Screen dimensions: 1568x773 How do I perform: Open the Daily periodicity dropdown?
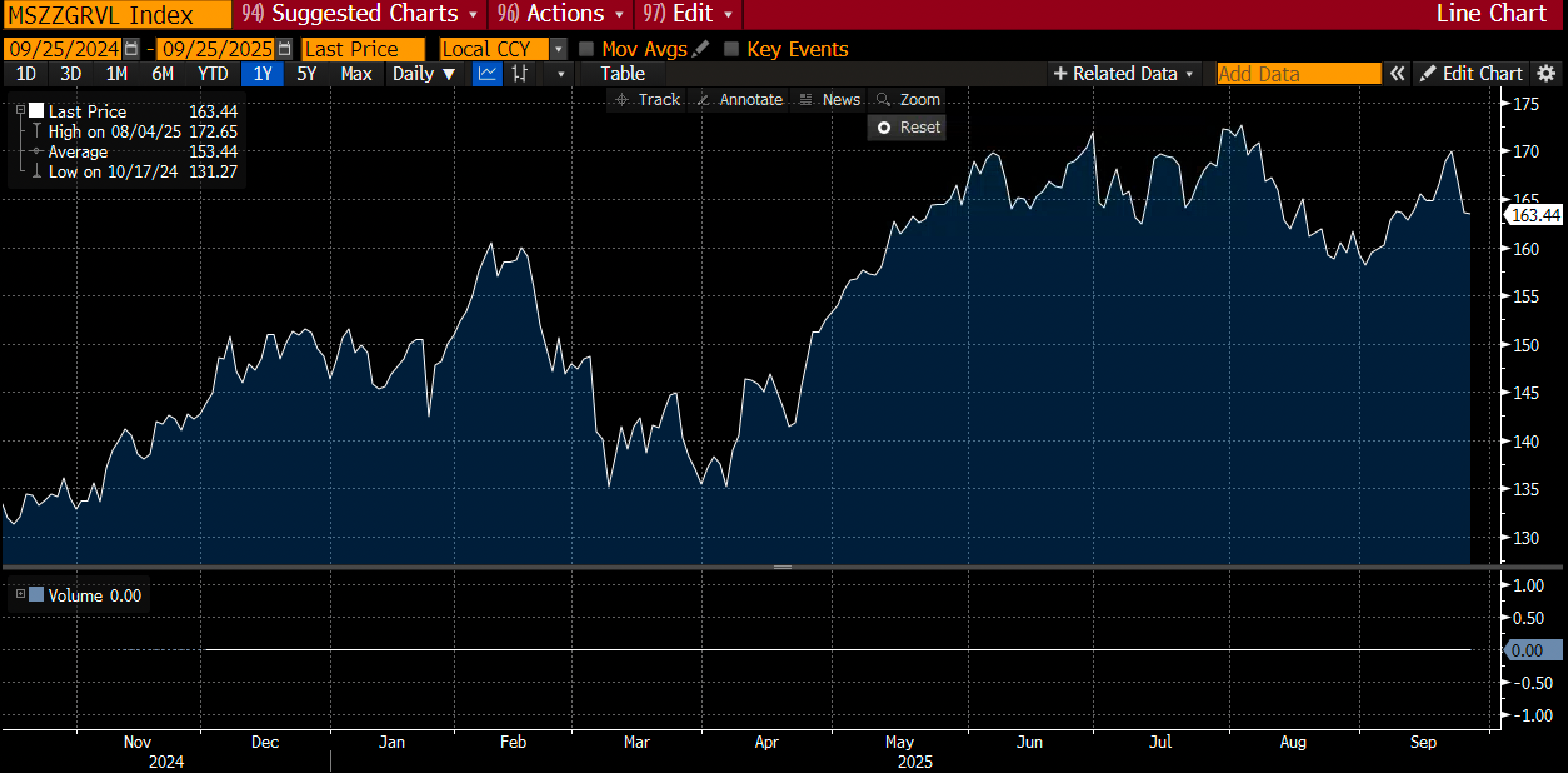point(423,74)
